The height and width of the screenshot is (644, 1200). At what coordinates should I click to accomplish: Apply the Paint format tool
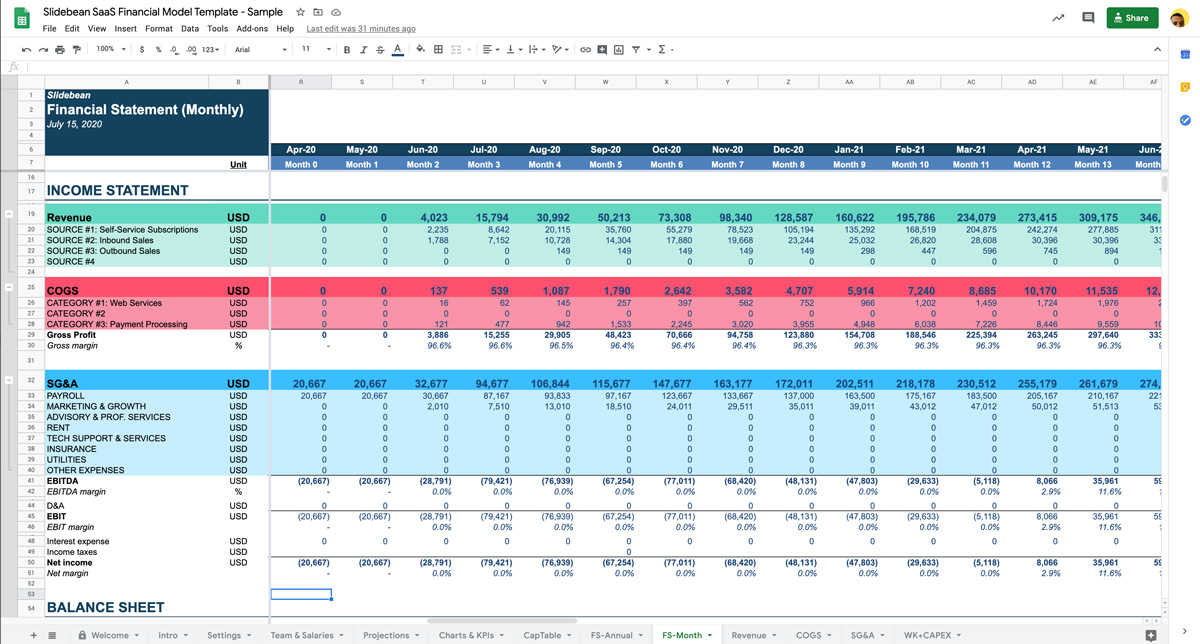tap(78, 49)
